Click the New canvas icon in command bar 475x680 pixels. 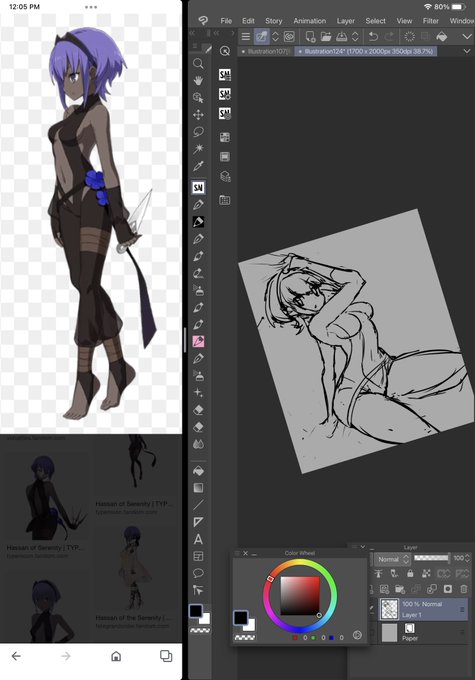coord(310,36)
